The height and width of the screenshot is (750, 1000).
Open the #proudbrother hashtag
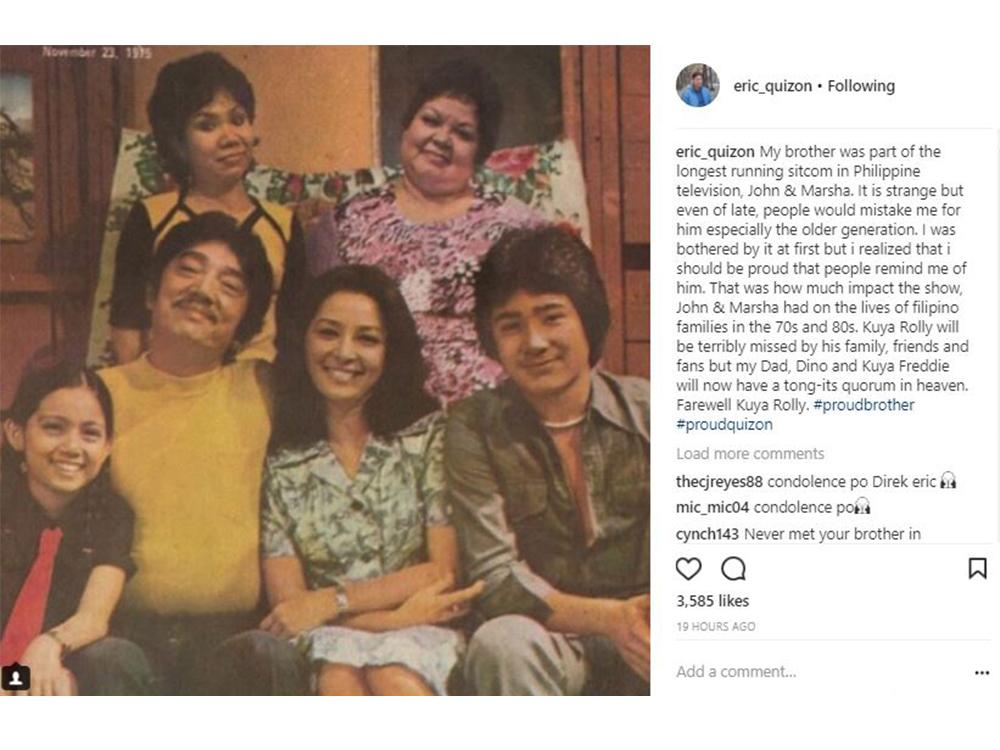(864, 405)
